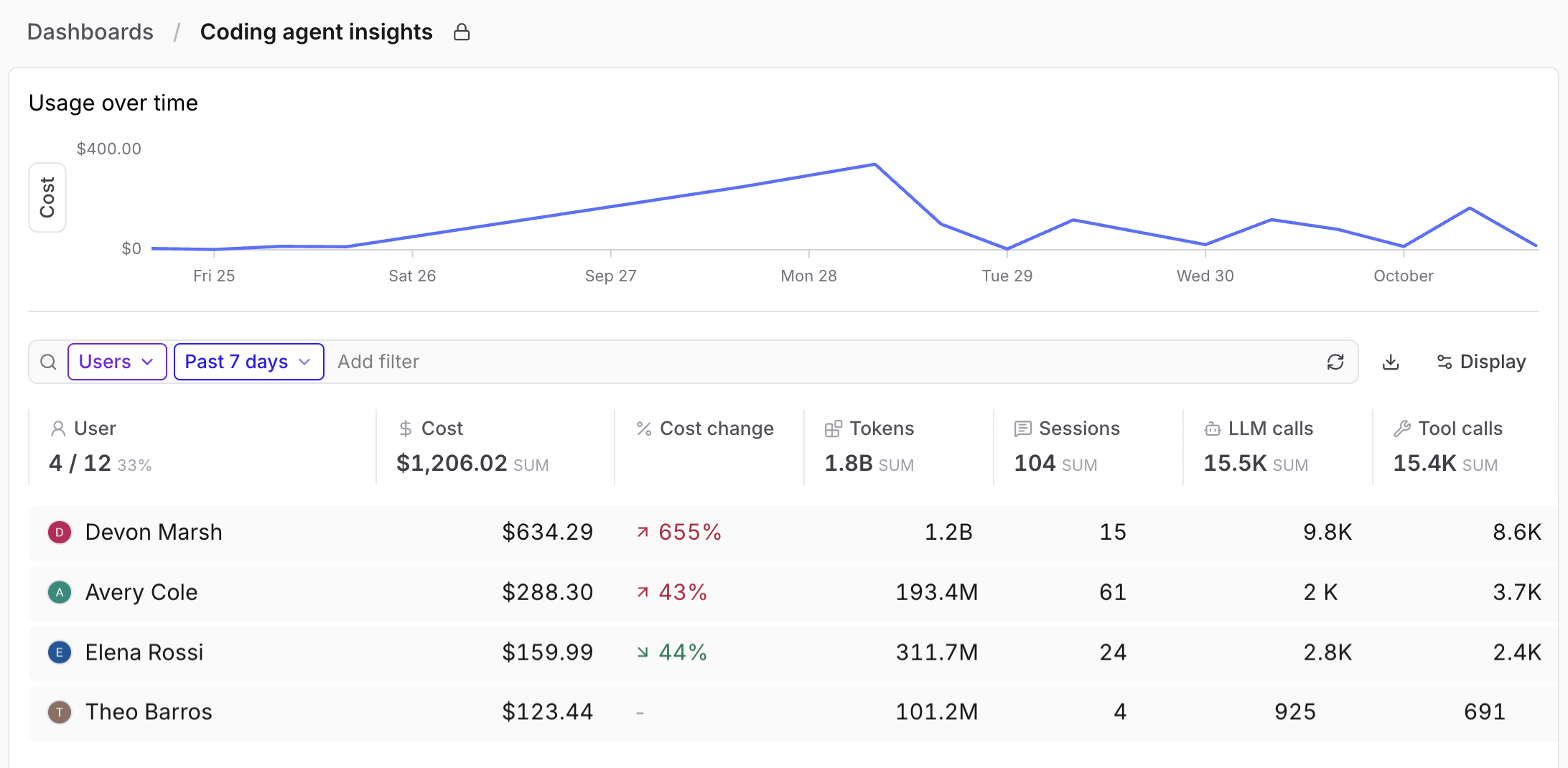
Task: Open the Avery Cole row
Action: 793,593
